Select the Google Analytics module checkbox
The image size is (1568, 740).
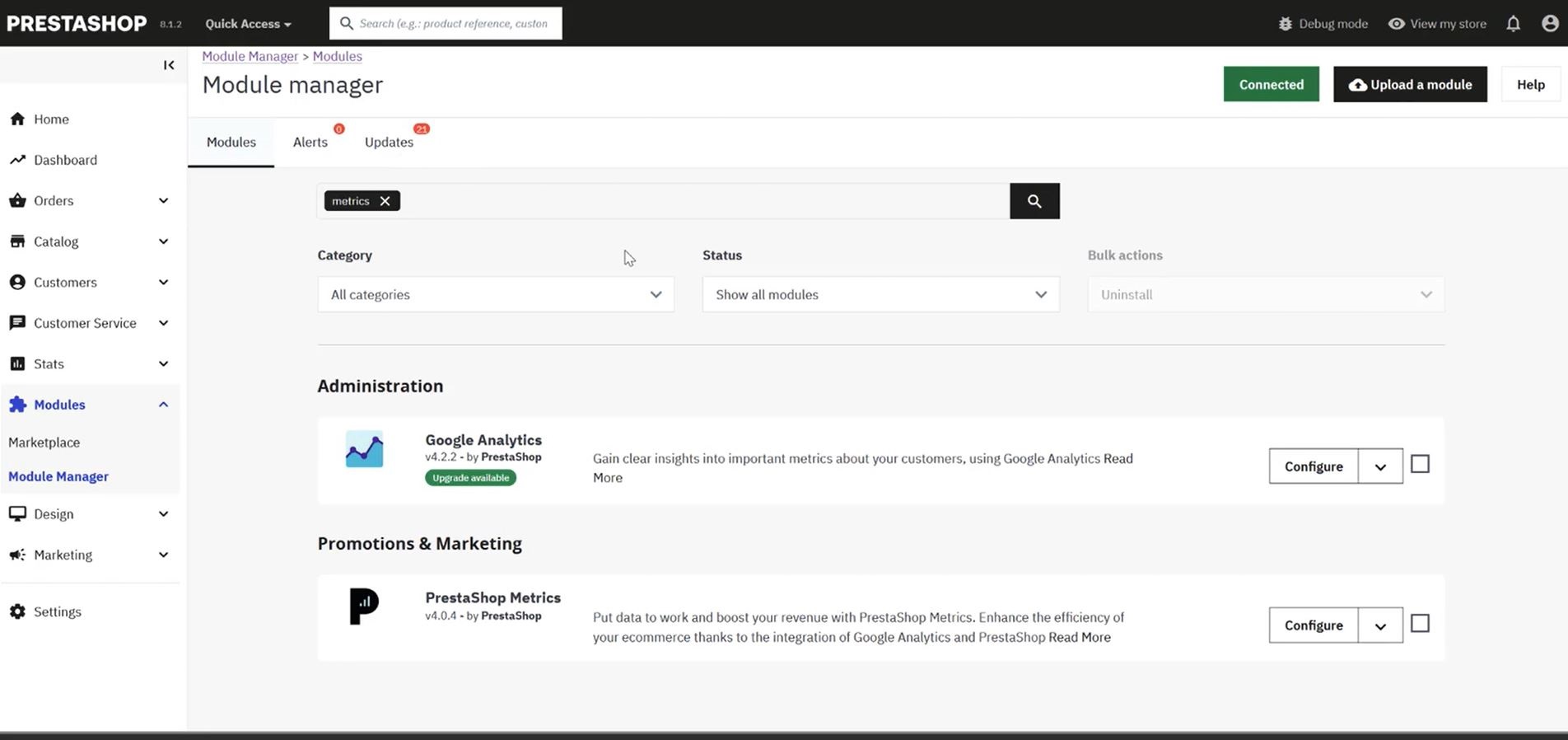point(1420,464)
